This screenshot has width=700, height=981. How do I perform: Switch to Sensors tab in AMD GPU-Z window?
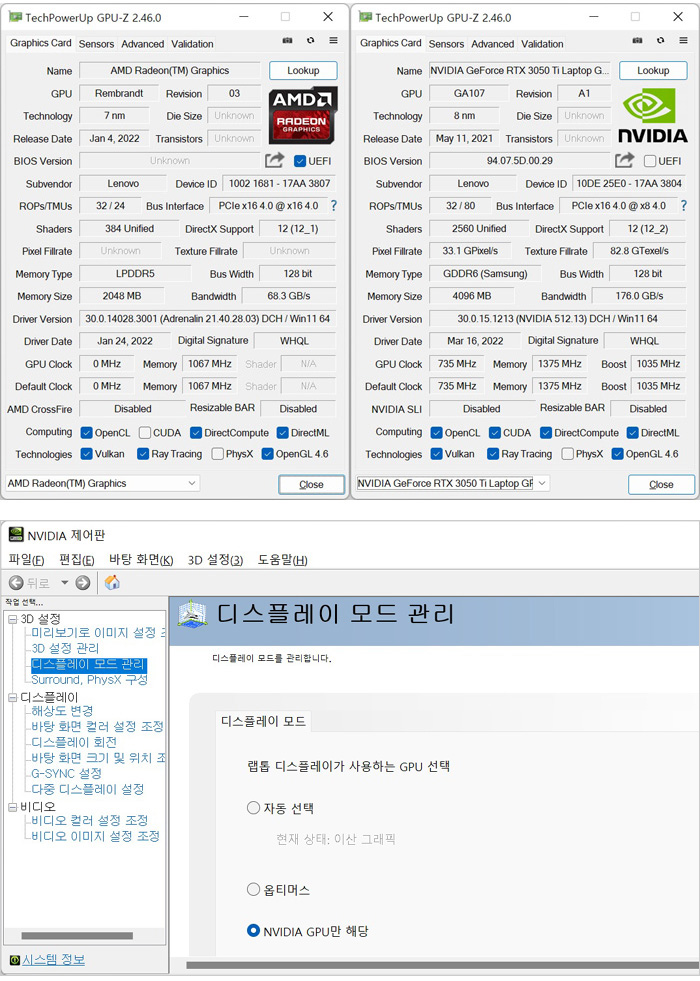point(96,44)
